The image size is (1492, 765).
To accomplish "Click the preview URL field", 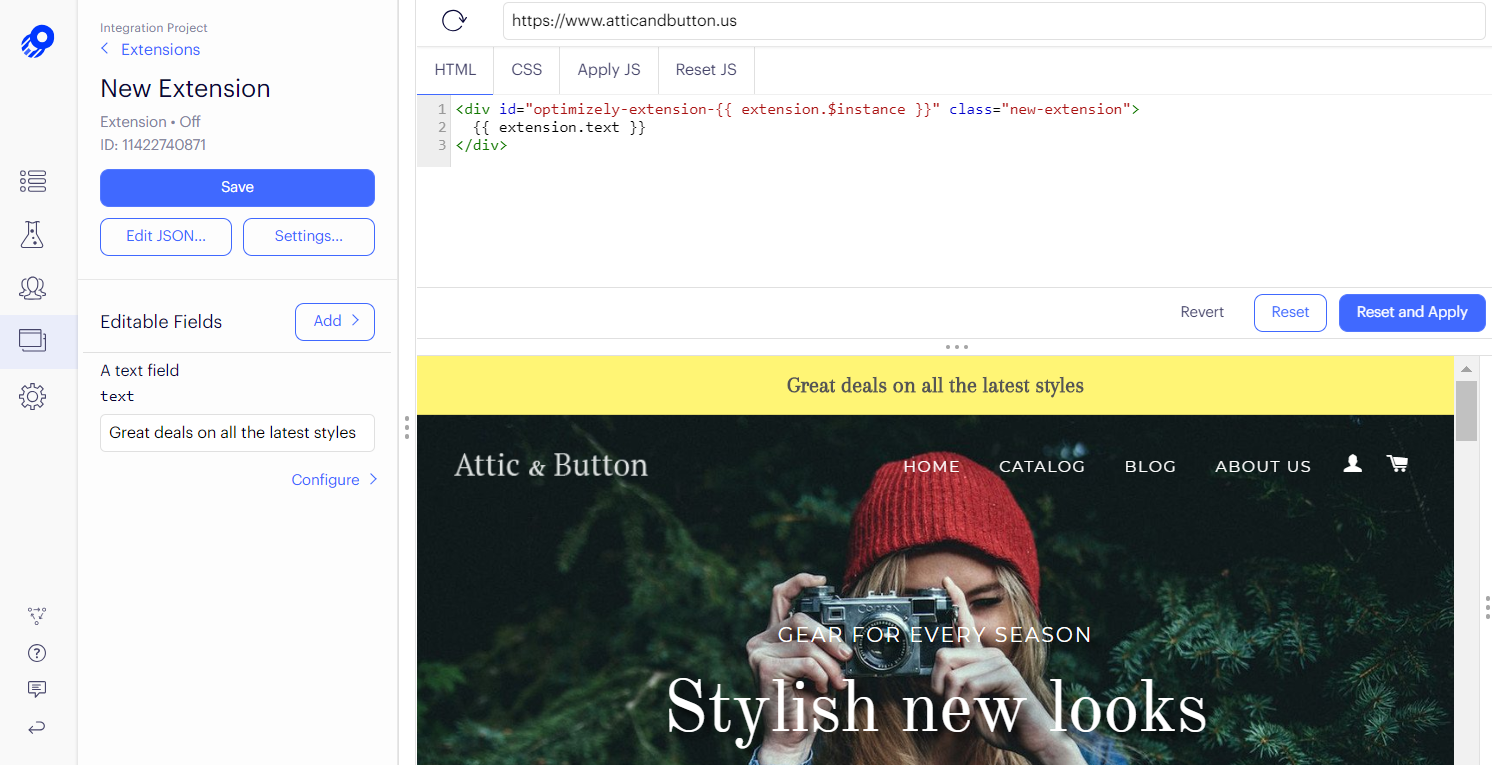I will (x=994, y=20).
